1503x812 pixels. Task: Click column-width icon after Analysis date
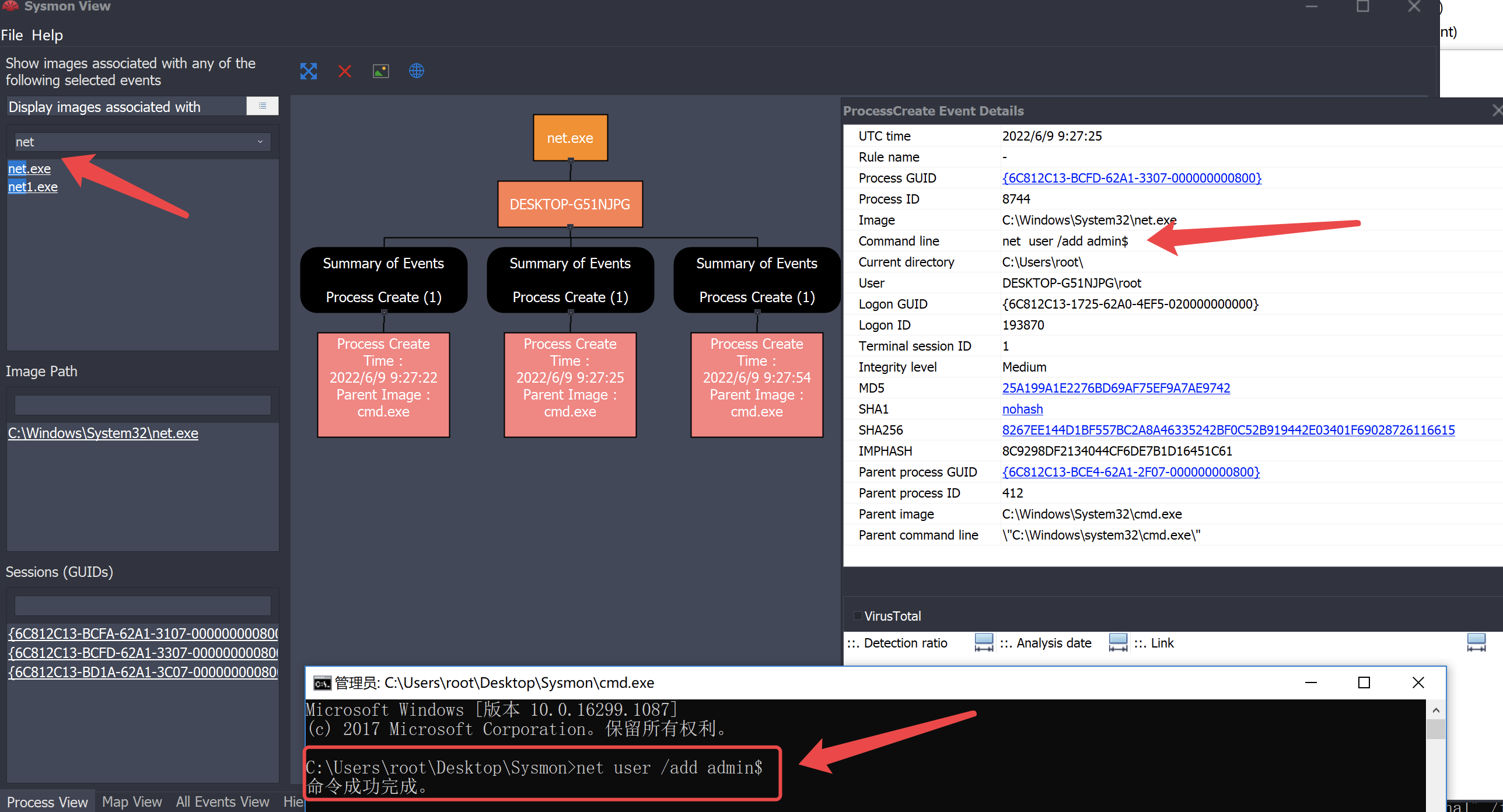[x=1118, y=643]
